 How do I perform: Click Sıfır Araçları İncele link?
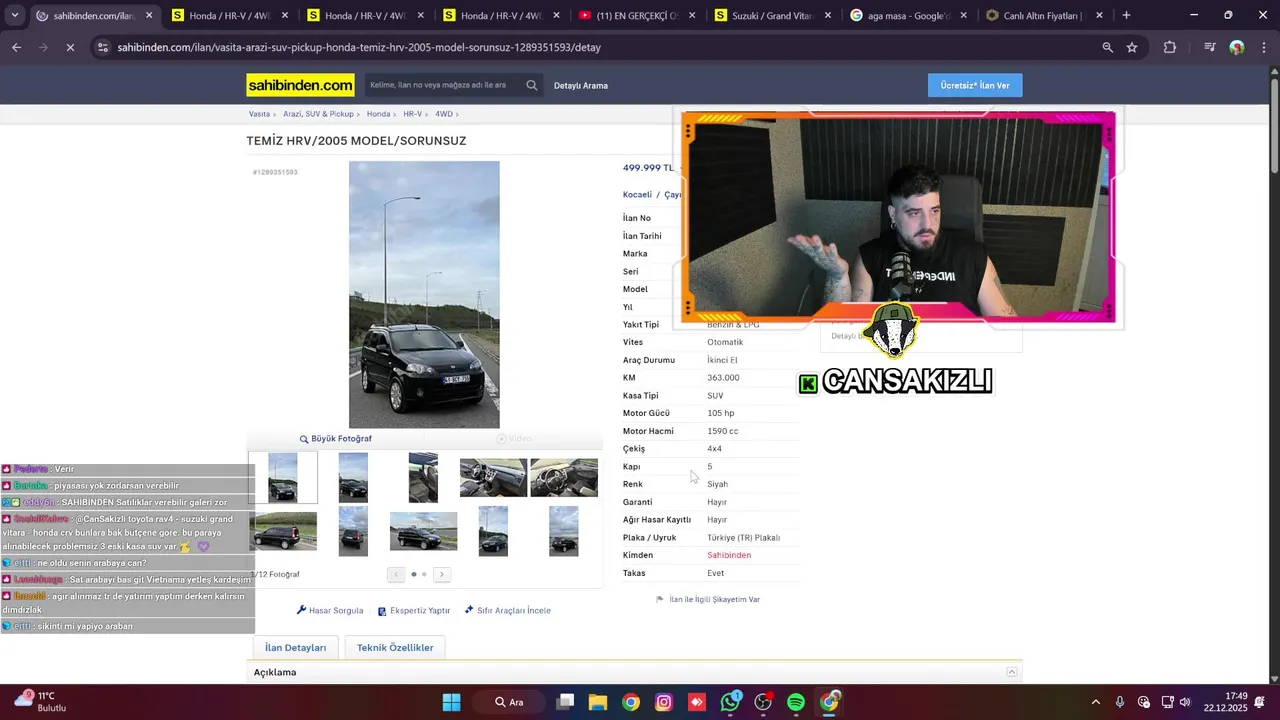(x=508, y=610)
